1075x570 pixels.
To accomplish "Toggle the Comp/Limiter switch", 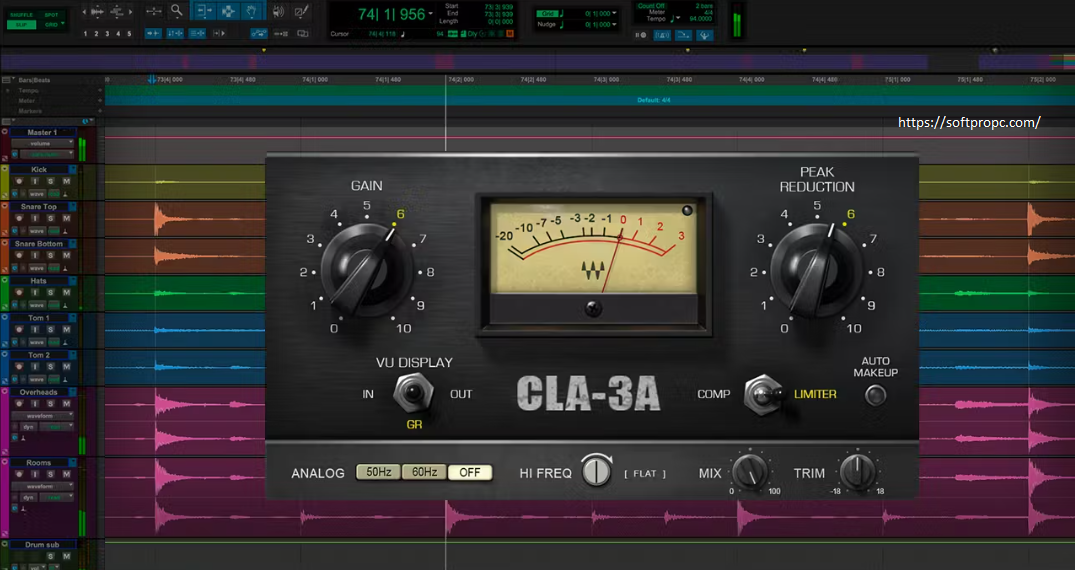I will pyautogui.click(x=764, y=394).
